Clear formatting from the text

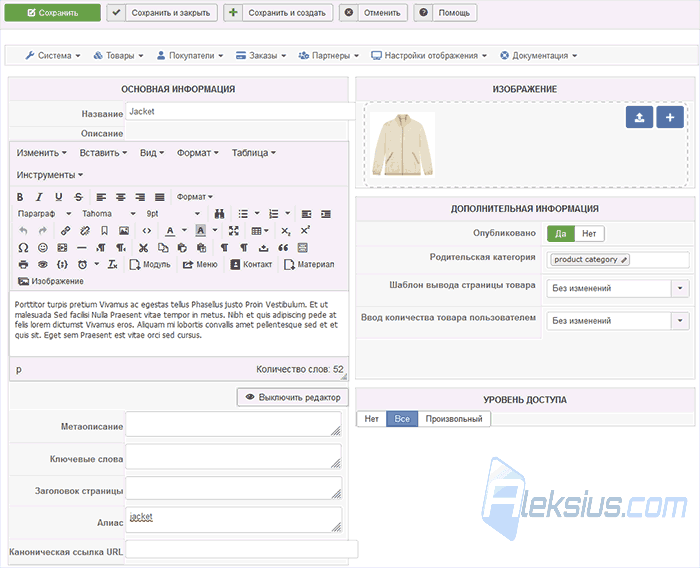coord(112,265)
